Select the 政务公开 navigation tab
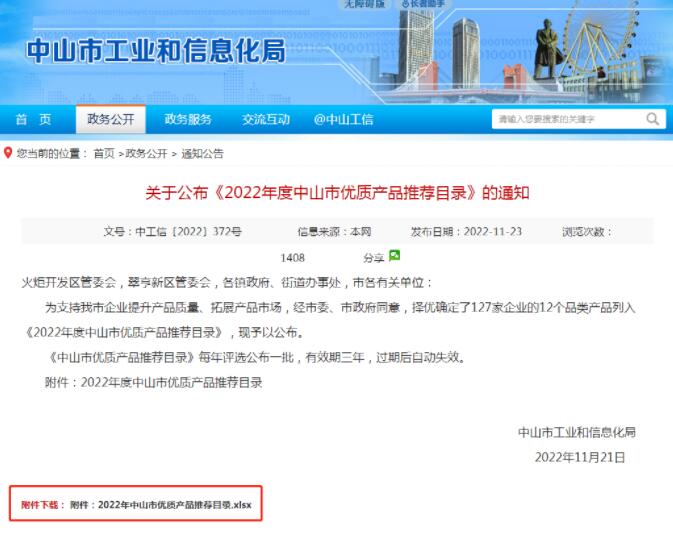 coord(110,120)
